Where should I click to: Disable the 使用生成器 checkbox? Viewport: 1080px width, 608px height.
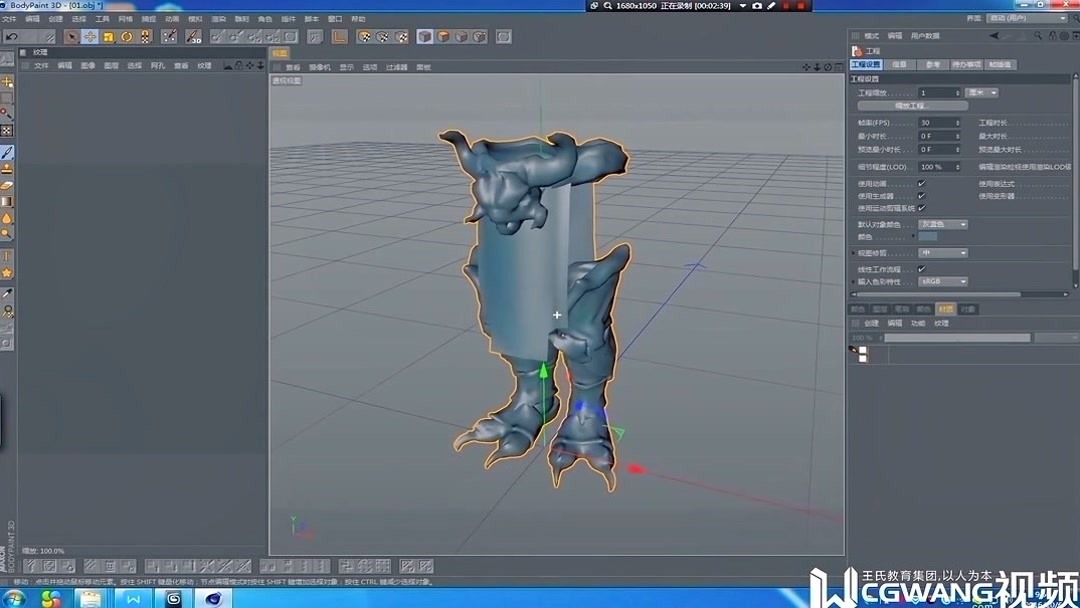click(x=921, y=195)
